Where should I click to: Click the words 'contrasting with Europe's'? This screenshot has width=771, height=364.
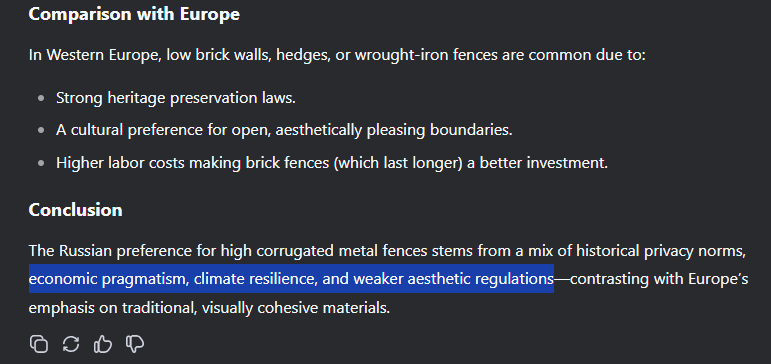[659, 279]
